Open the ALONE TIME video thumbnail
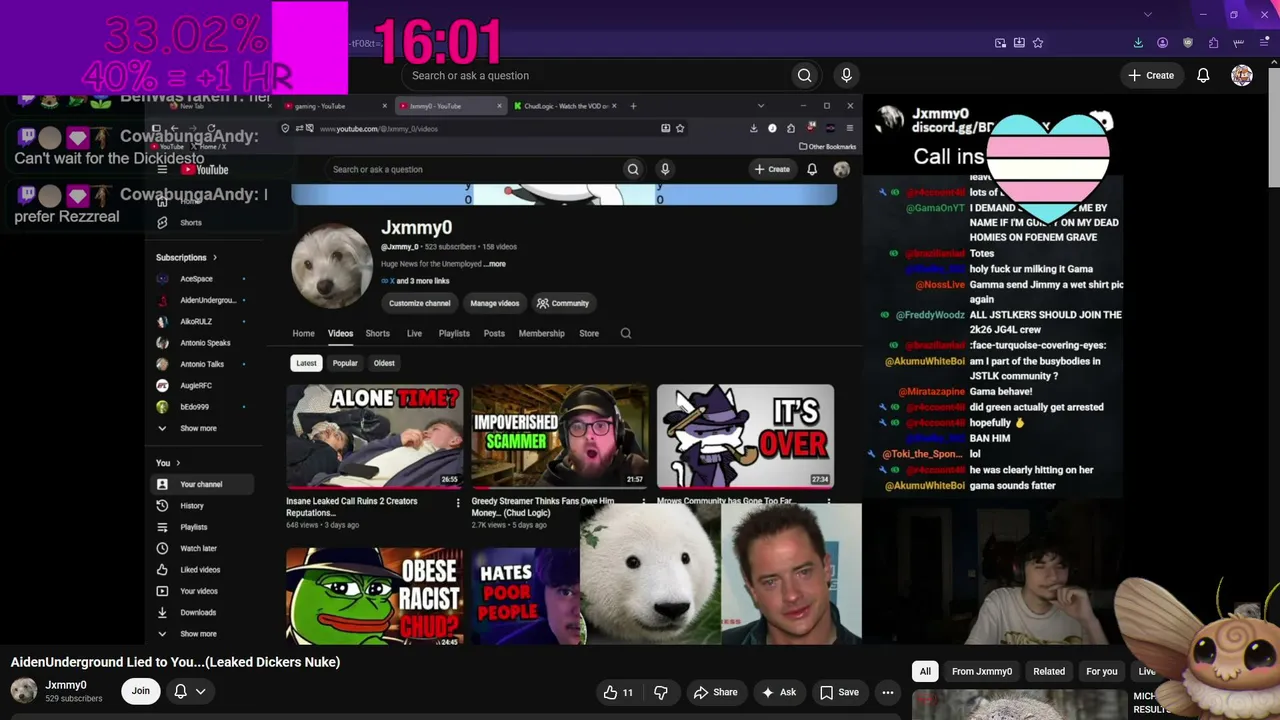 pyautogui.click(x=375, y=437)
